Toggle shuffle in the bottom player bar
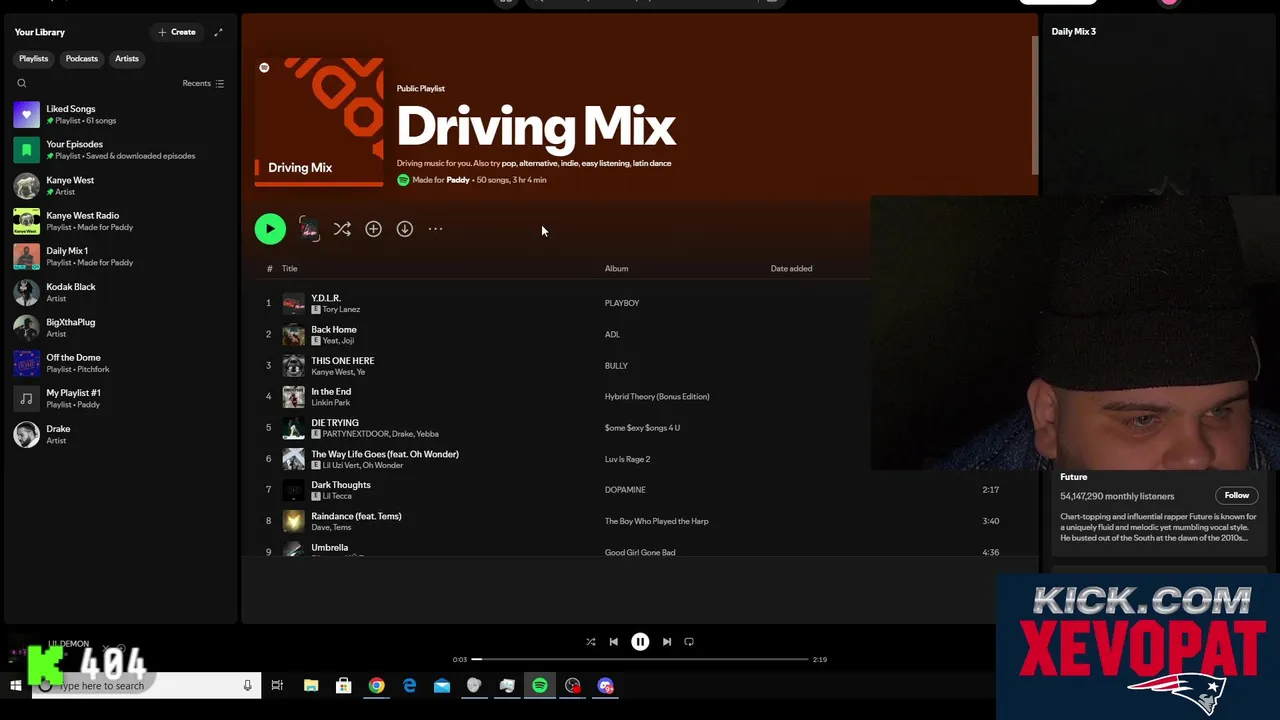1280x720 pixels. (x=590, y=642)
